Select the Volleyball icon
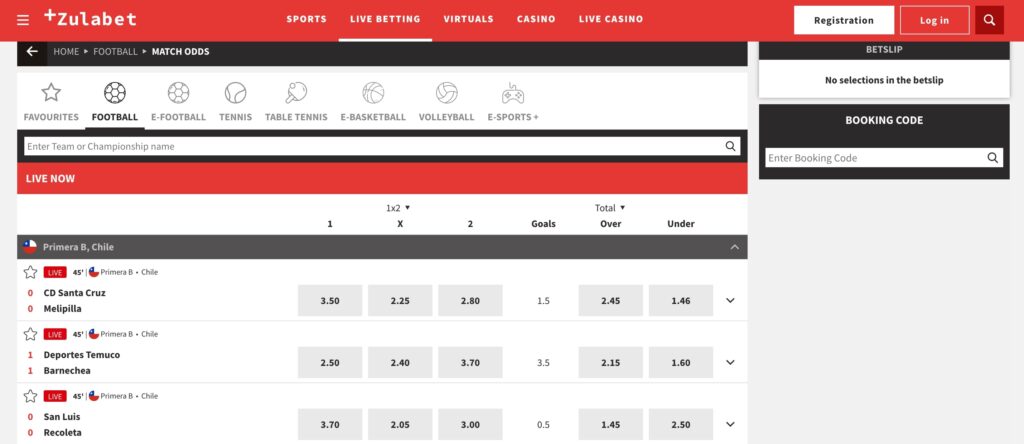The image size is (1024, 444). (447, 92)
